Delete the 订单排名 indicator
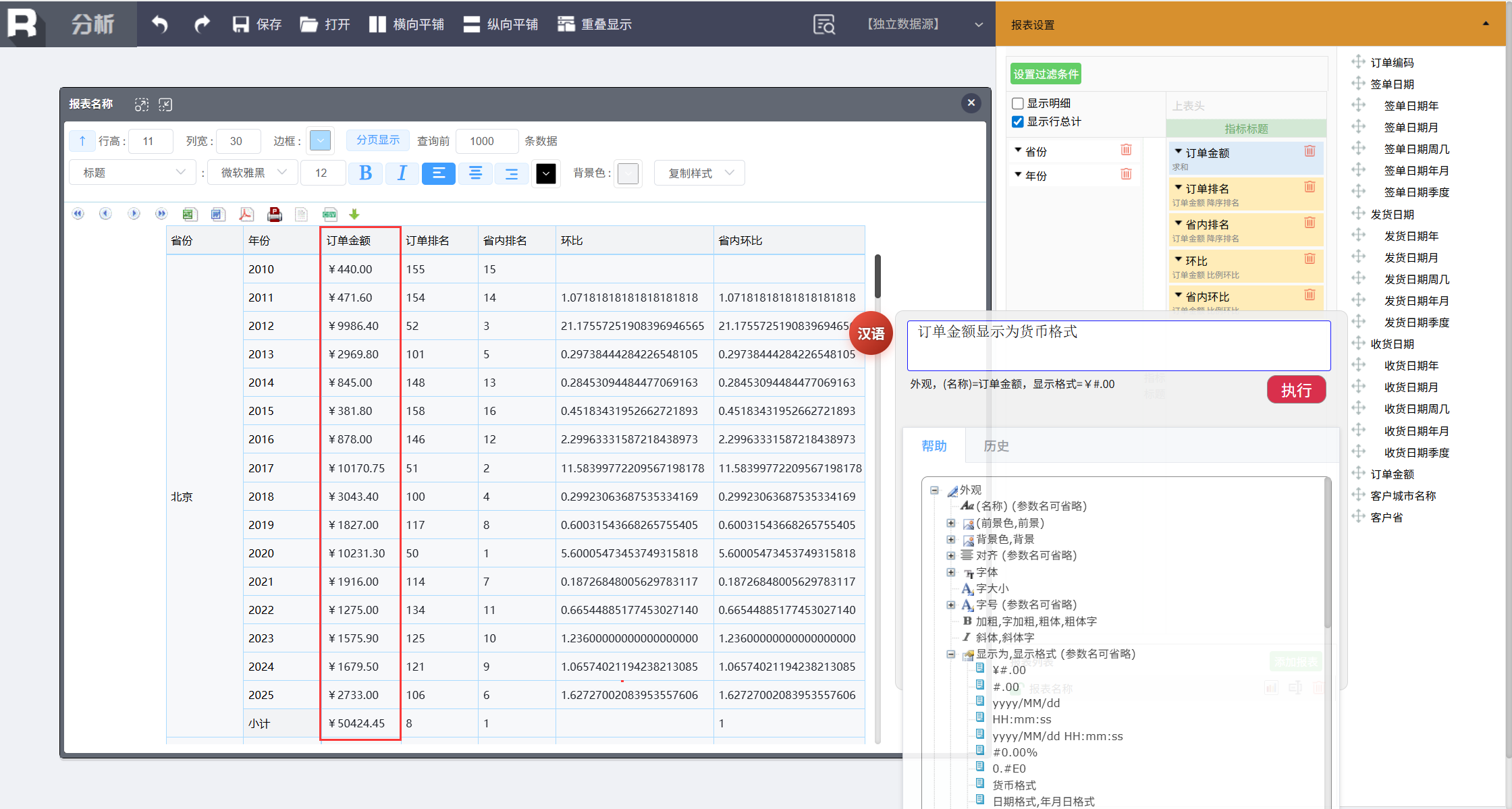The height and width of the screenshot is (809, 1512). coord(1309,187)
